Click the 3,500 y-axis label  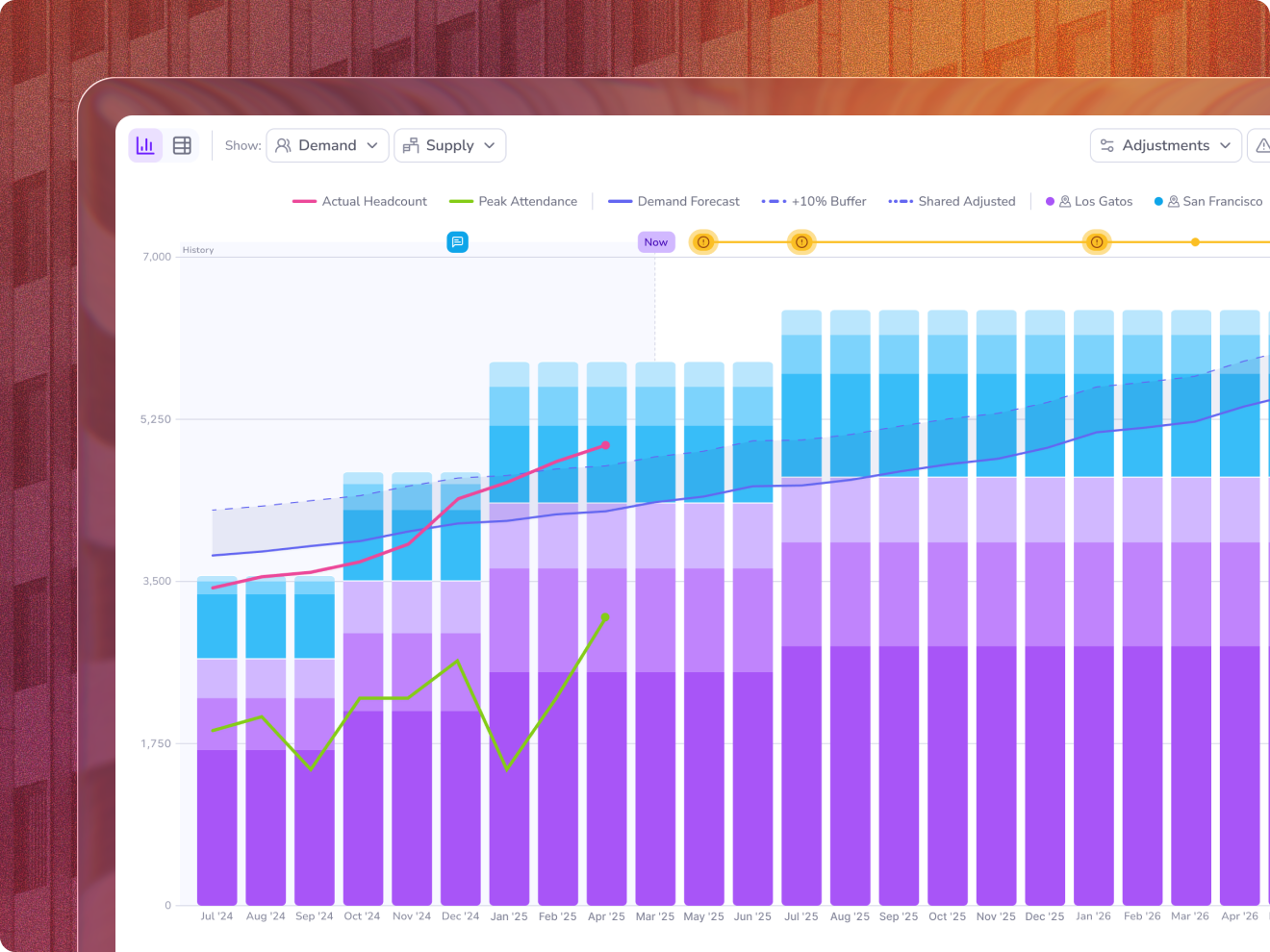click(x=156, y=581)
